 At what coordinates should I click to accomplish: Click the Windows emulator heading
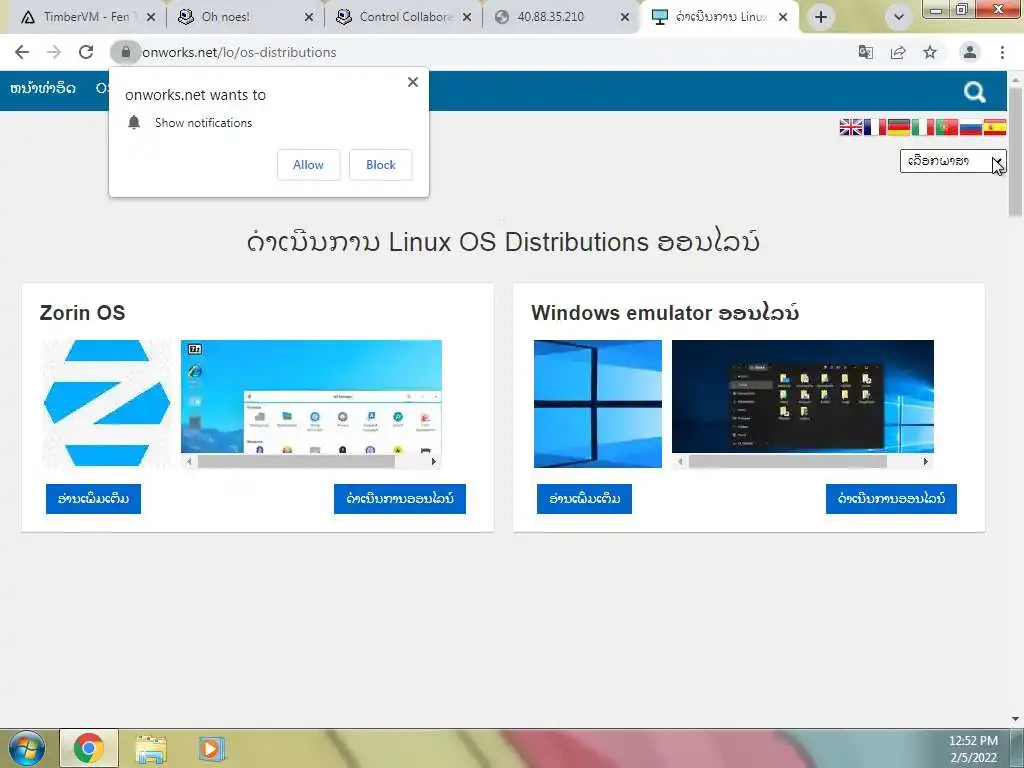665,313
